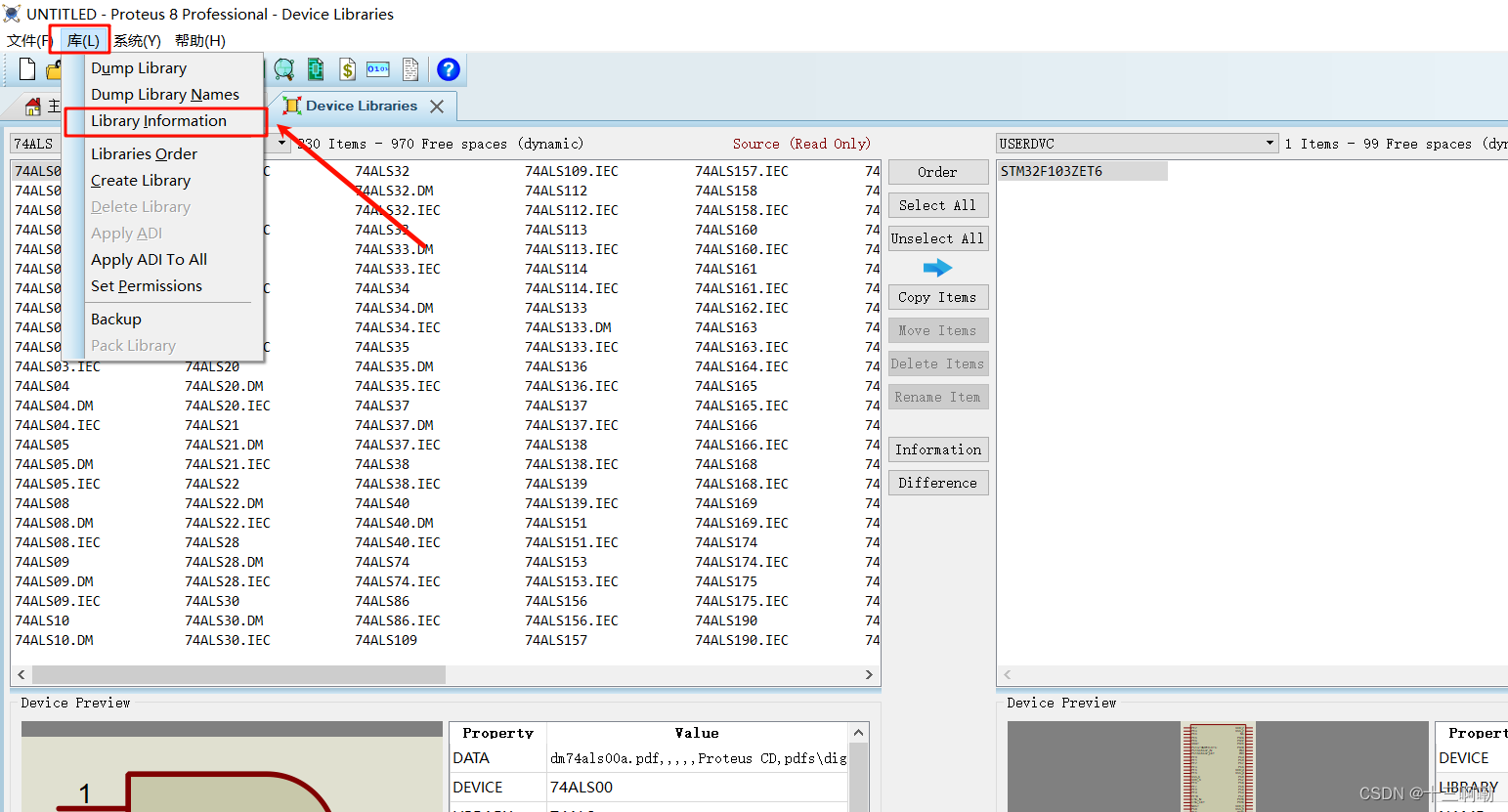Select device 74ALS138 in list
The height and width of the screenshot is (812, 1508).
point(556,445)
